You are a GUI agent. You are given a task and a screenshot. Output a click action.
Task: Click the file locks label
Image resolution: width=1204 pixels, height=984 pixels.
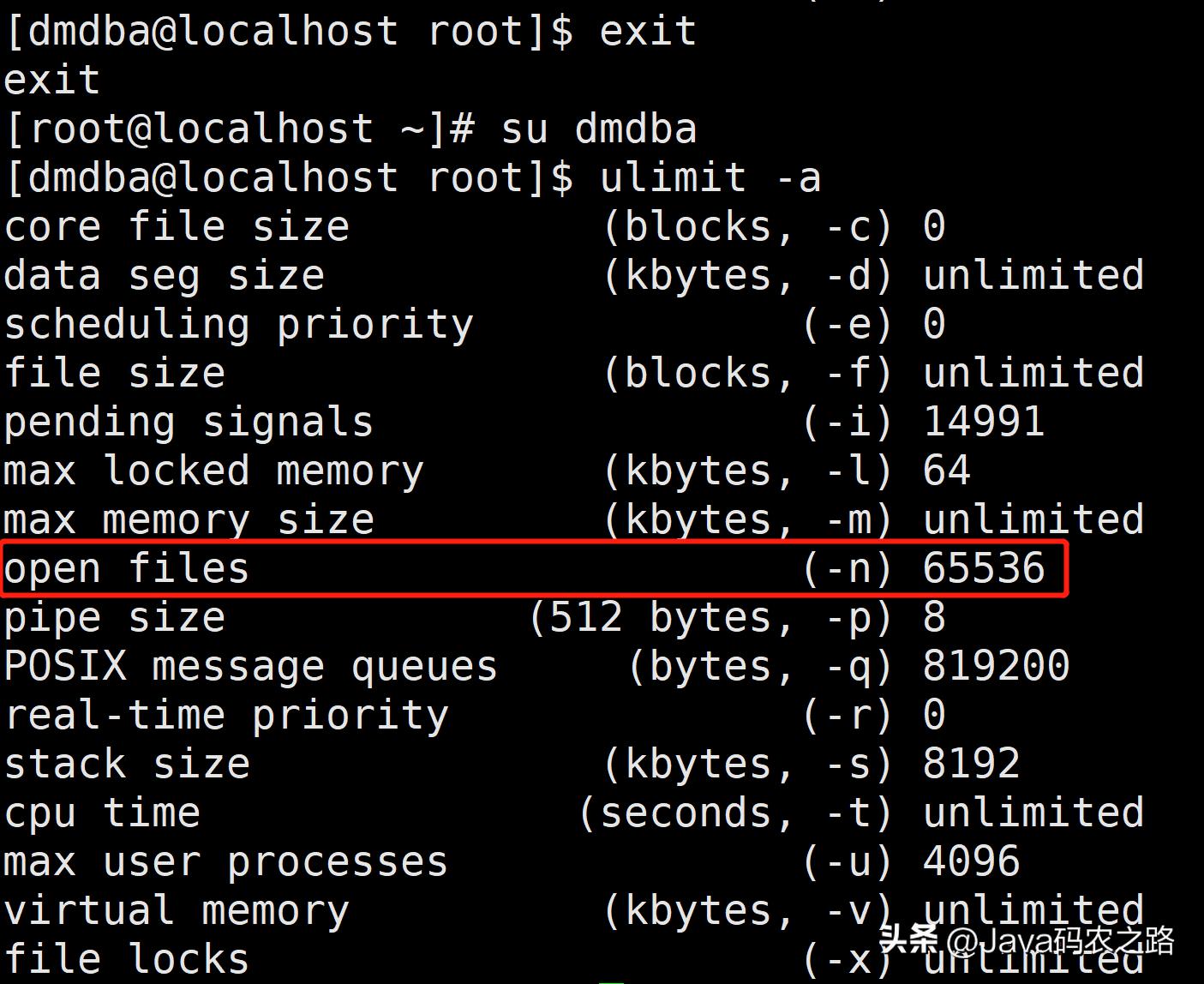coord(127,959)
